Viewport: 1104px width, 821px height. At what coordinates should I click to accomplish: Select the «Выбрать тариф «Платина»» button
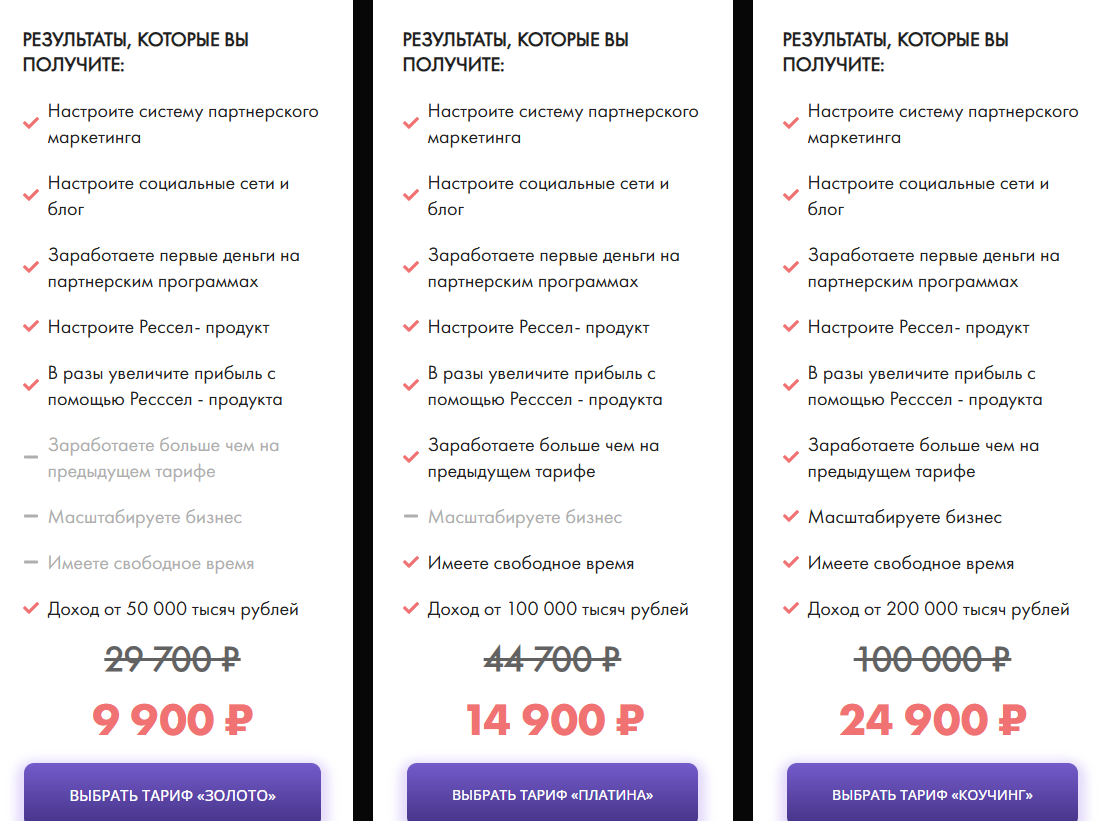coord(552,795)
